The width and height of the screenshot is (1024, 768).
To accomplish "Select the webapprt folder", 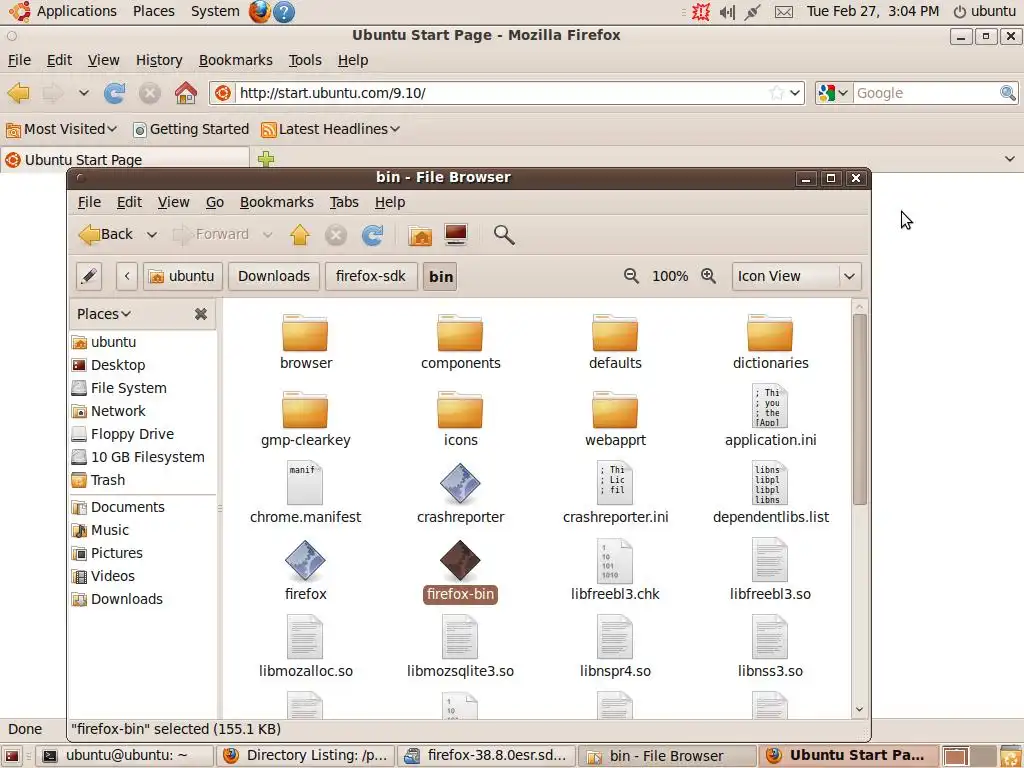I will point(615,410).
